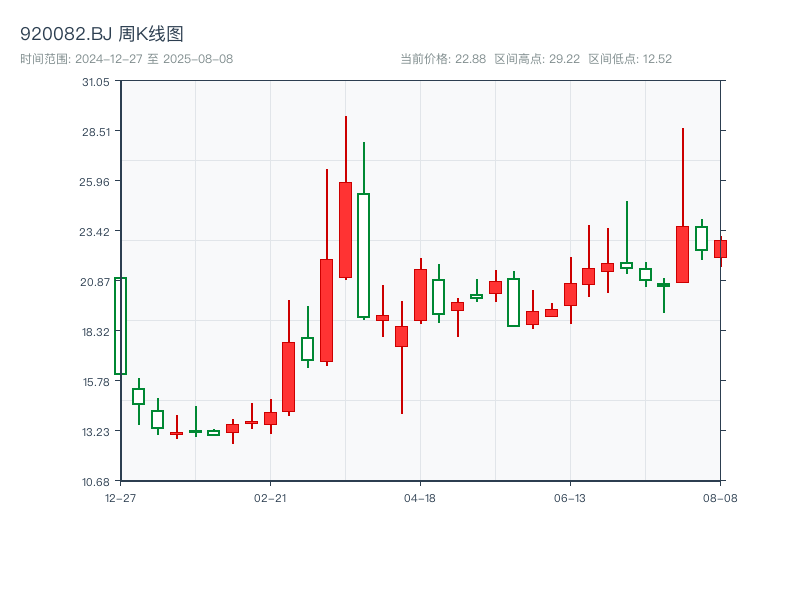
Task: Click the 08-08 x-axis date label
Action: [720, 498]
